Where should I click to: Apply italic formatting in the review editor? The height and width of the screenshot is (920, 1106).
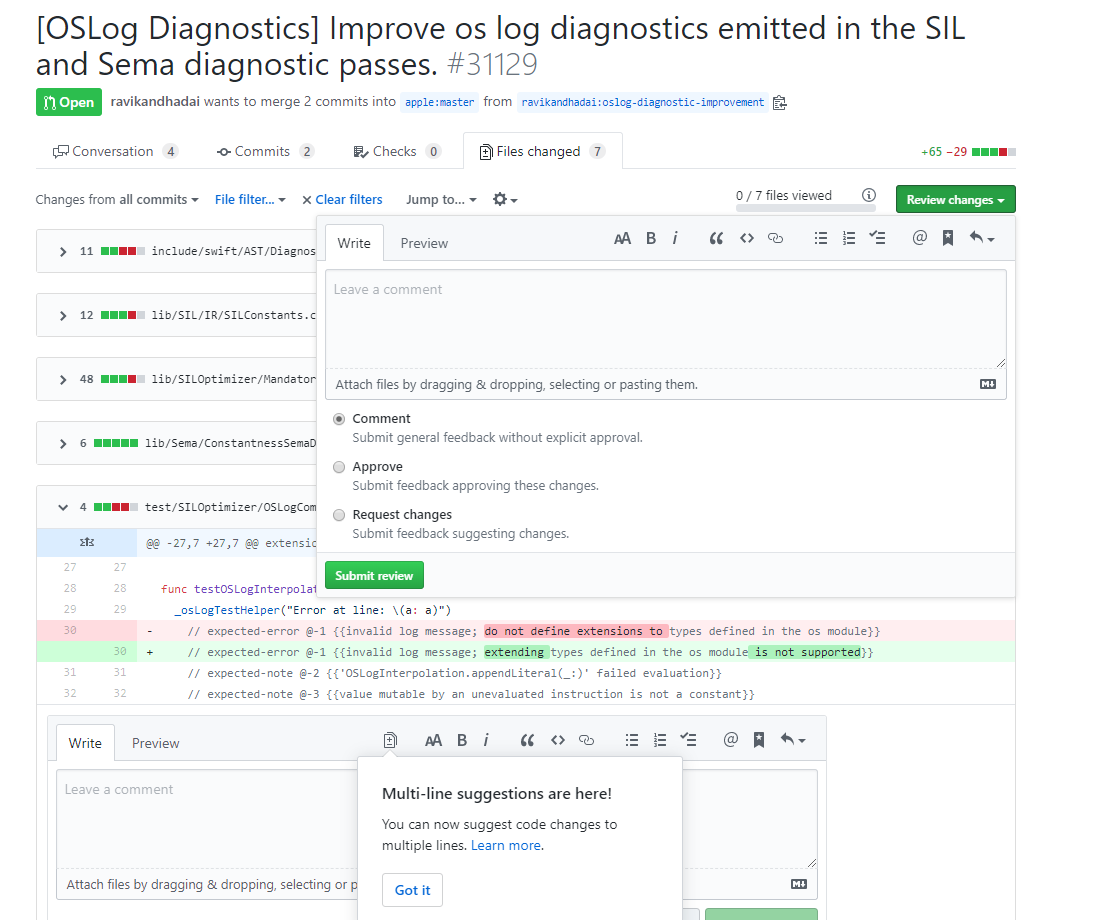[675, 238]
